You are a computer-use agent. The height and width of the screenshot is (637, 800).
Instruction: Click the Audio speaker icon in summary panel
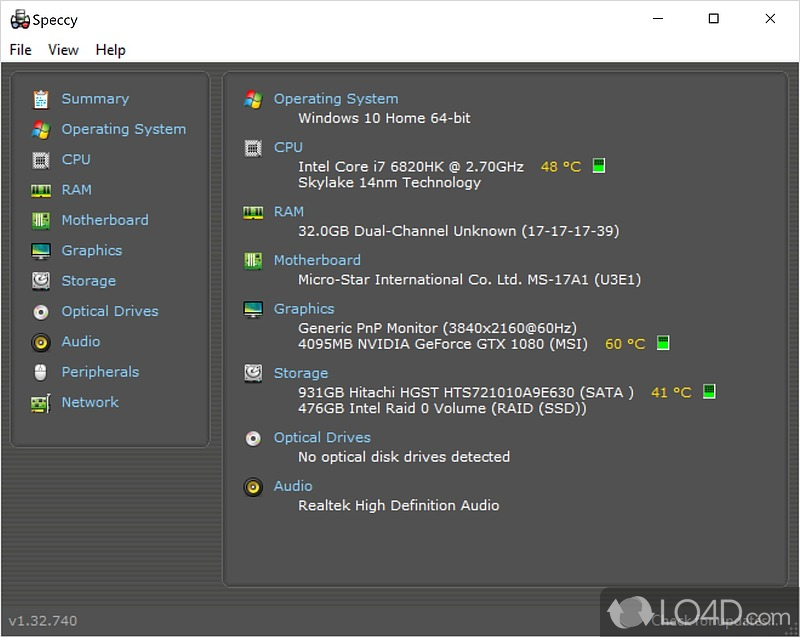(x=253, y=487)
